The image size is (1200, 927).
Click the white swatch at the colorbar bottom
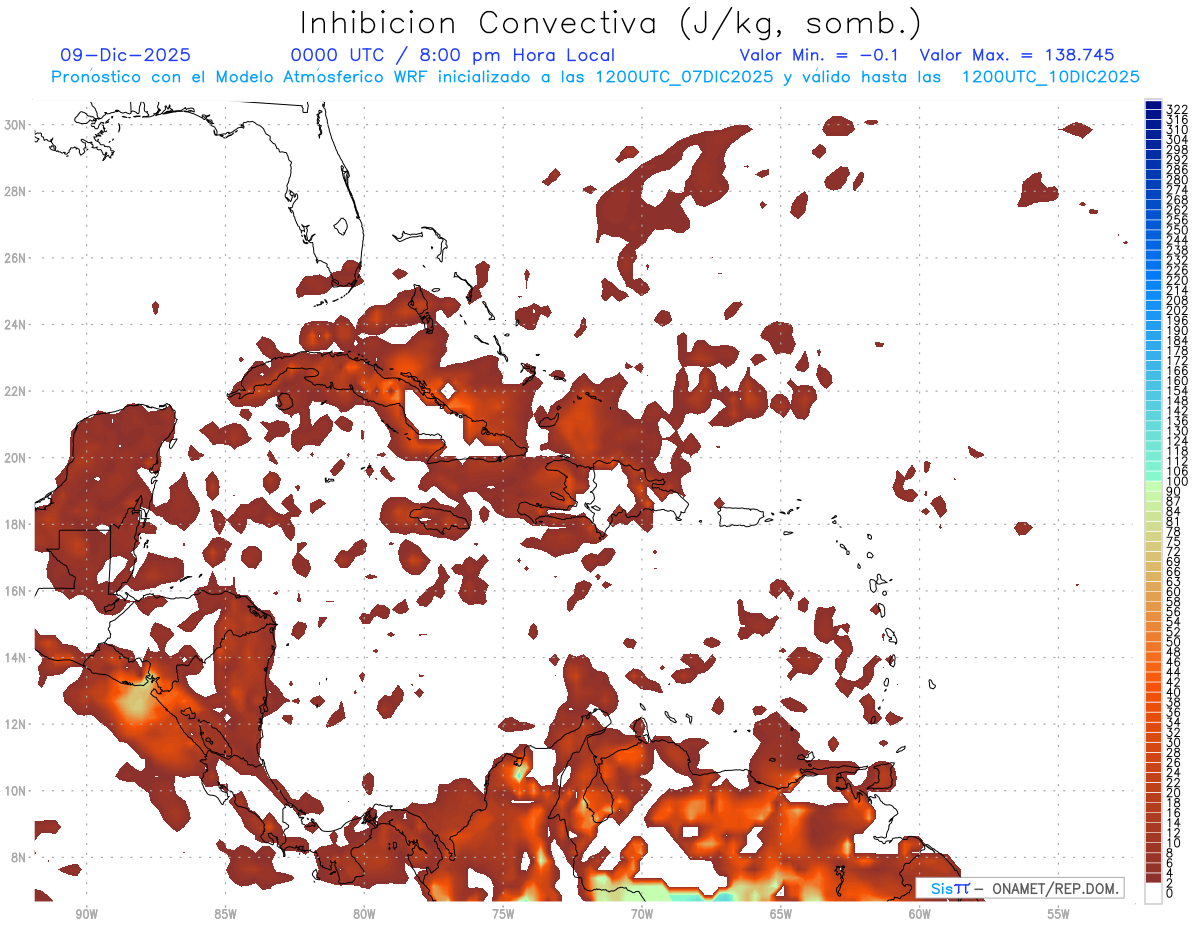pyautogui.click(x=1154, y=891)
